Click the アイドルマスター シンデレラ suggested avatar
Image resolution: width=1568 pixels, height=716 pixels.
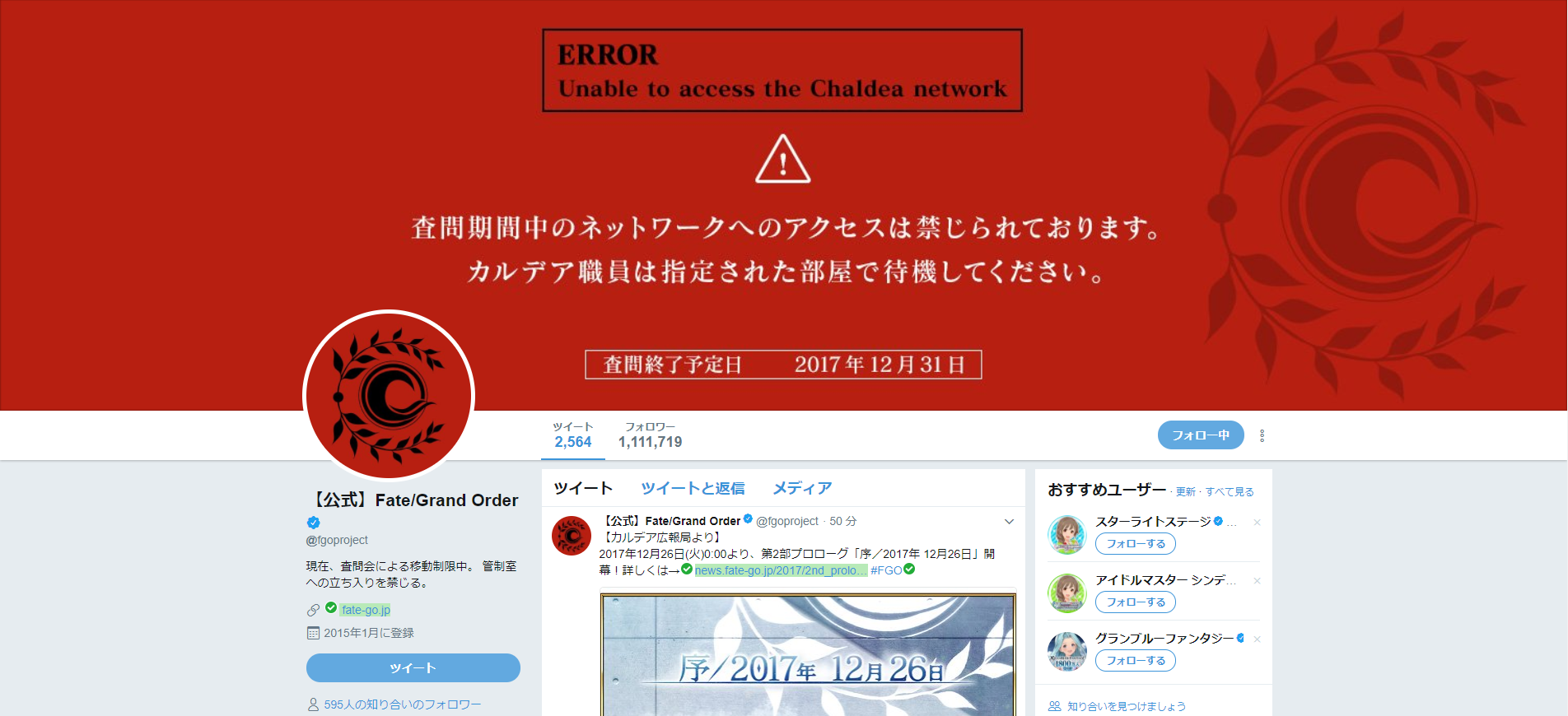coord(1067,593)
